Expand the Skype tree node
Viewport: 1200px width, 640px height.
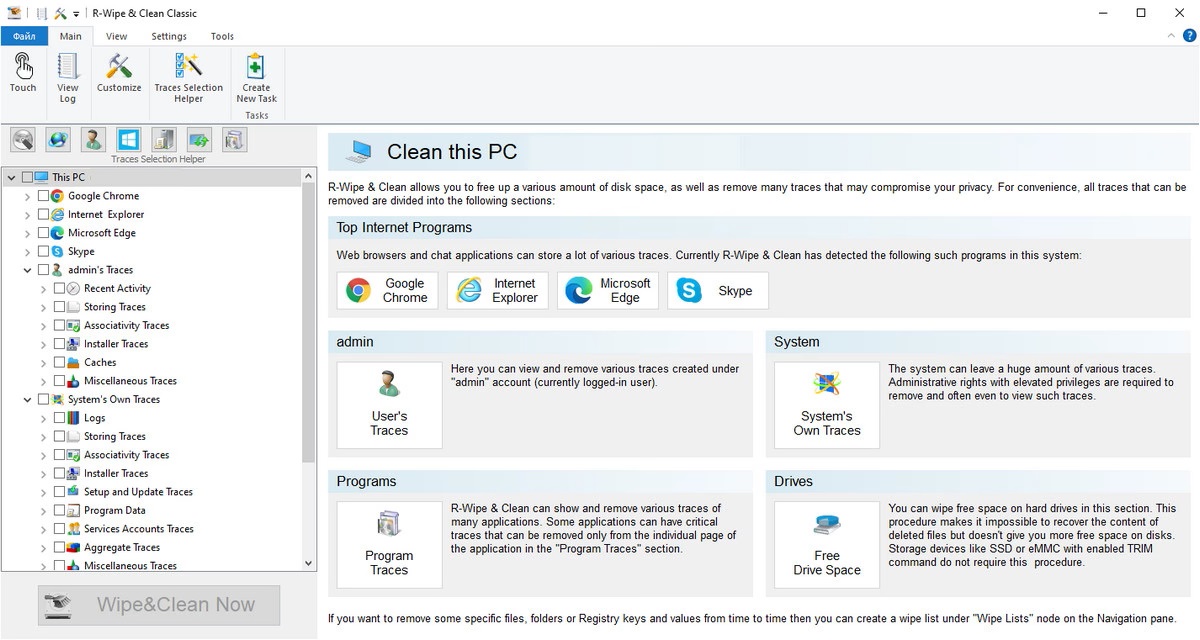coord(27,251)
